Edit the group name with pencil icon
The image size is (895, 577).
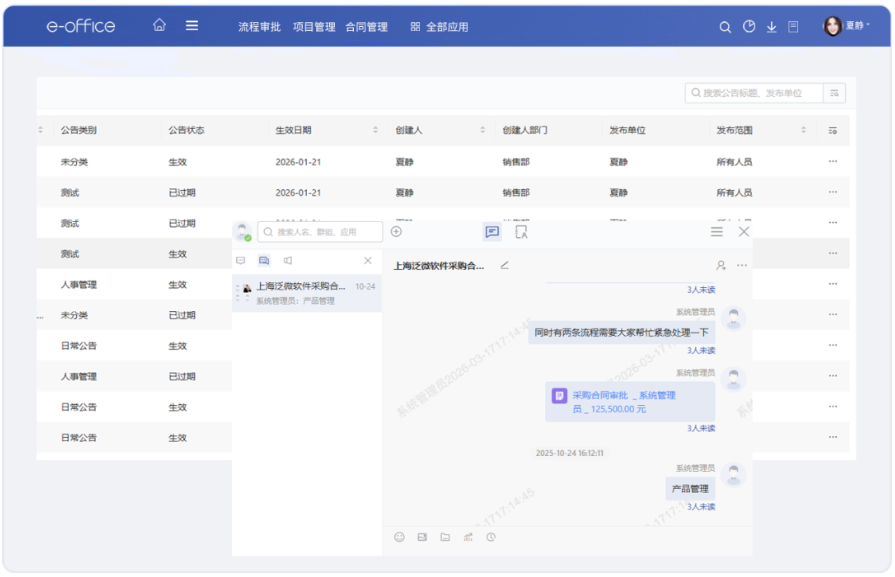[x=504, y=265]
